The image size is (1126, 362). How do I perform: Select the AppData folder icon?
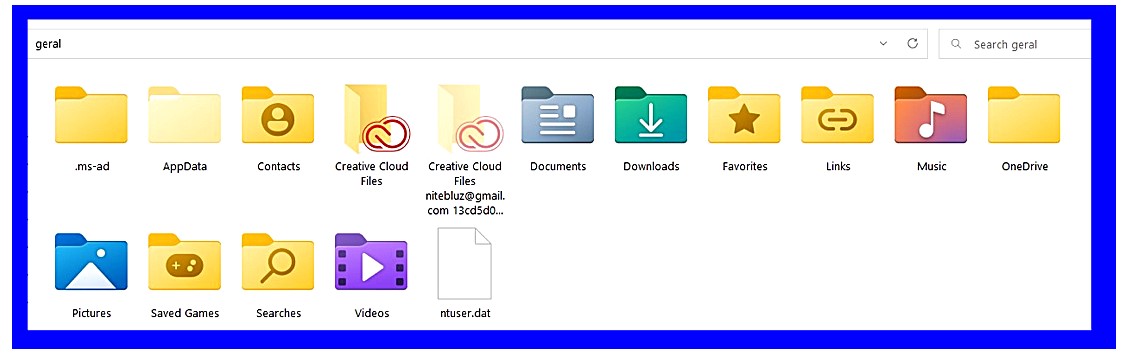(185, 115)
